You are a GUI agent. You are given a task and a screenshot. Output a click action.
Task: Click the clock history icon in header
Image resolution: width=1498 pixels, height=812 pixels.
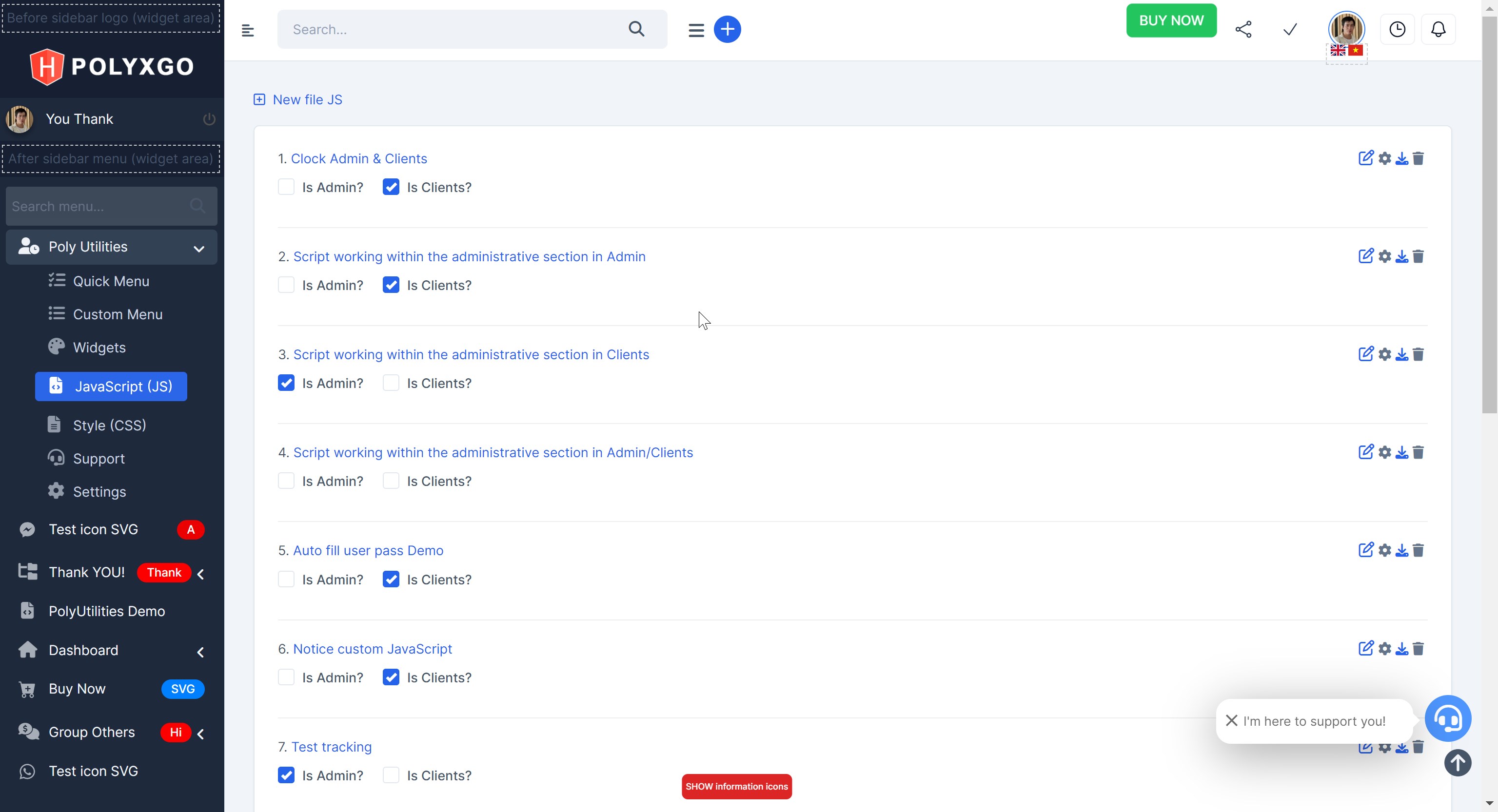tap(1397, 29)
